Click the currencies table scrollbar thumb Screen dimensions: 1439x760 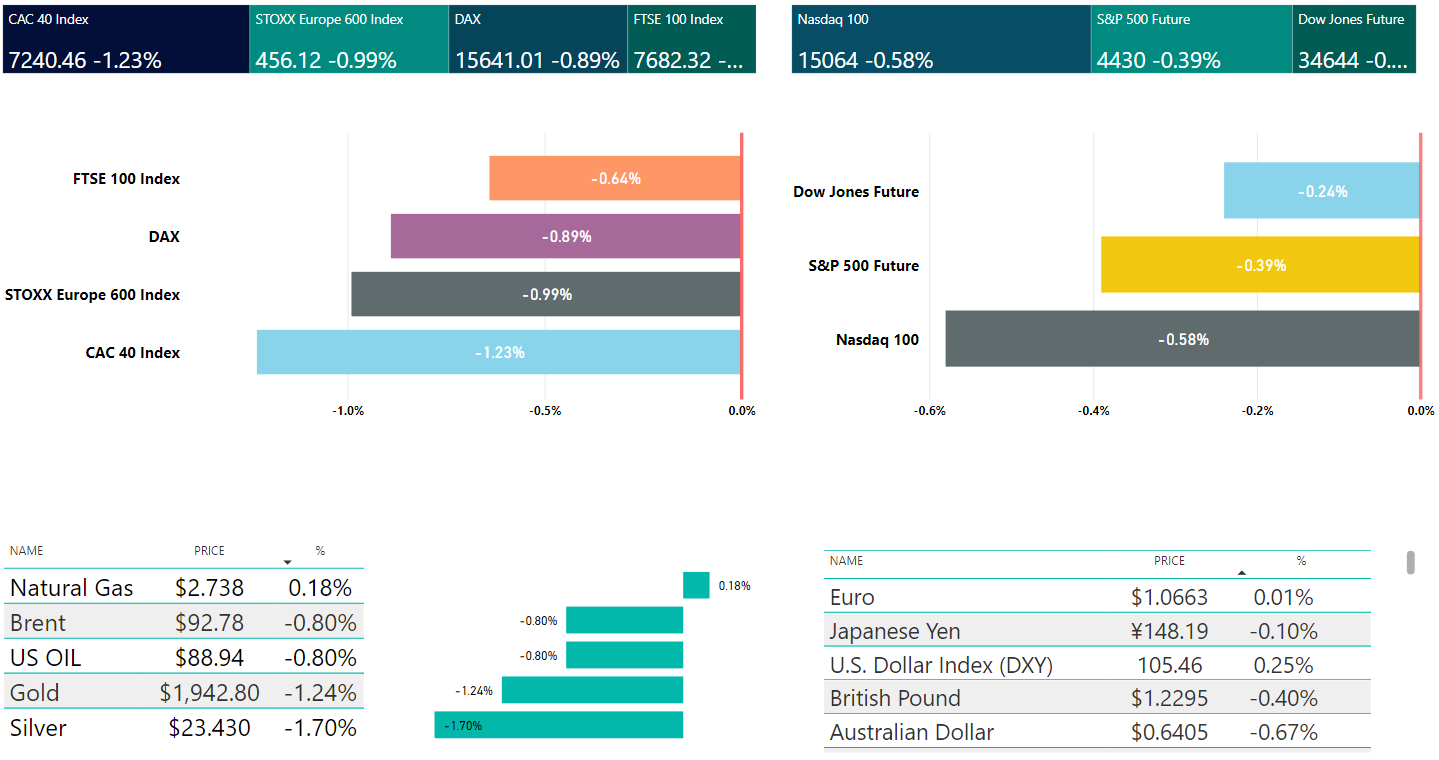click(1411, 562)
